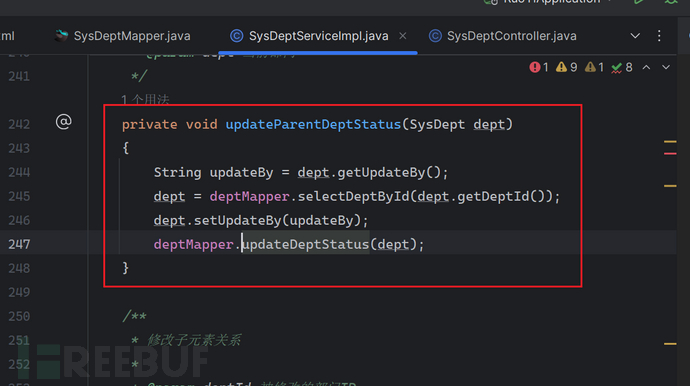Switch to the SysDeptController.java tab
The image size is (690, 386).
tap(503, 36)
